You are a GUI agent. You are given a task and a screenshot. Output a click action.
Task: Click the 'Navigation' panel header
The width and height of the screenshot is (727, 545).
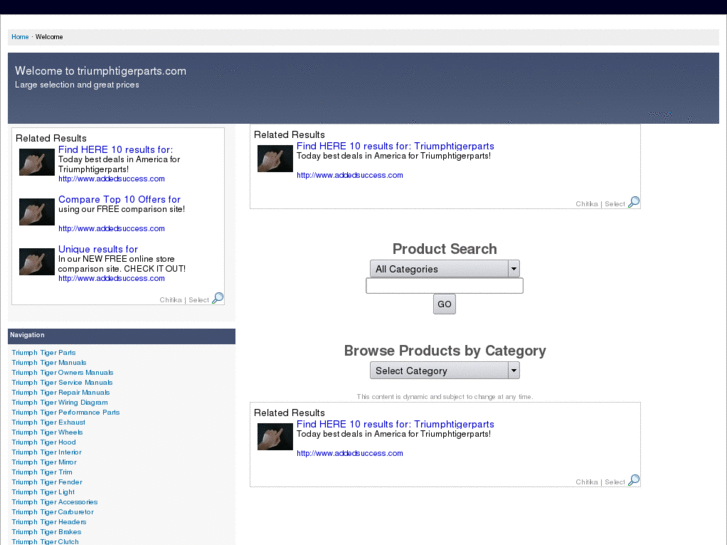121,336
